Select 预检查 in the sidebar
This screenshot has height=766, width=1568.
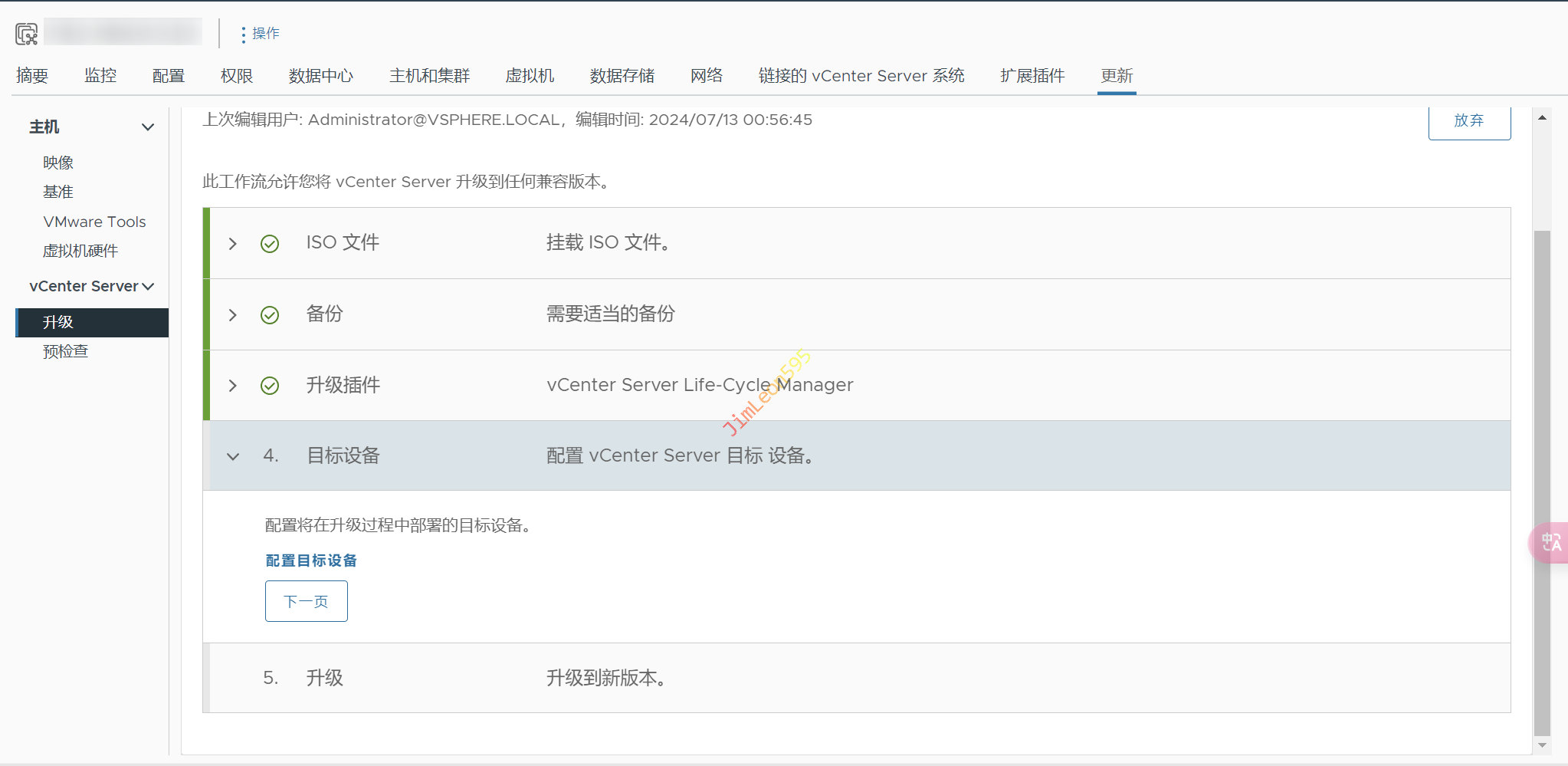pyautogui.click(x=66, y=351)
